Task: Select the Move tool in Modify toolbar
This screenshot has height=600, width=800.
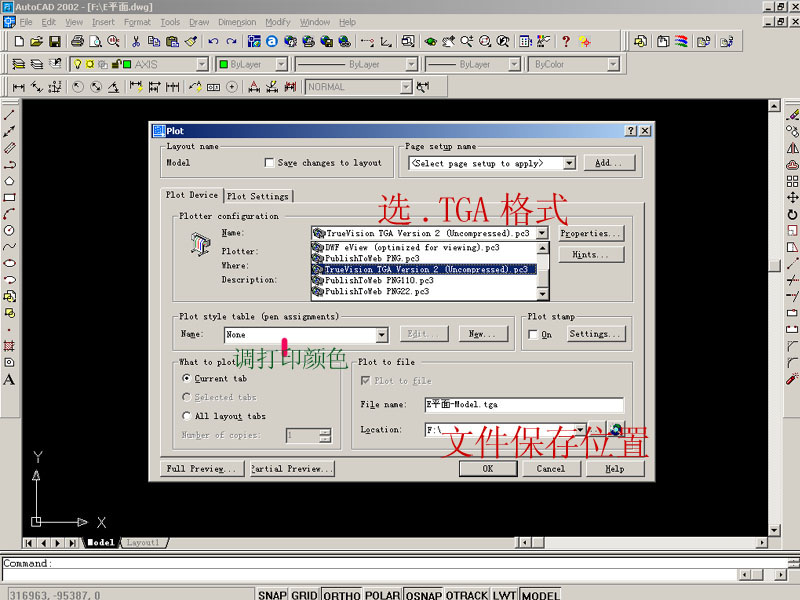Action: pyautogui.click(x=792, y=197)
